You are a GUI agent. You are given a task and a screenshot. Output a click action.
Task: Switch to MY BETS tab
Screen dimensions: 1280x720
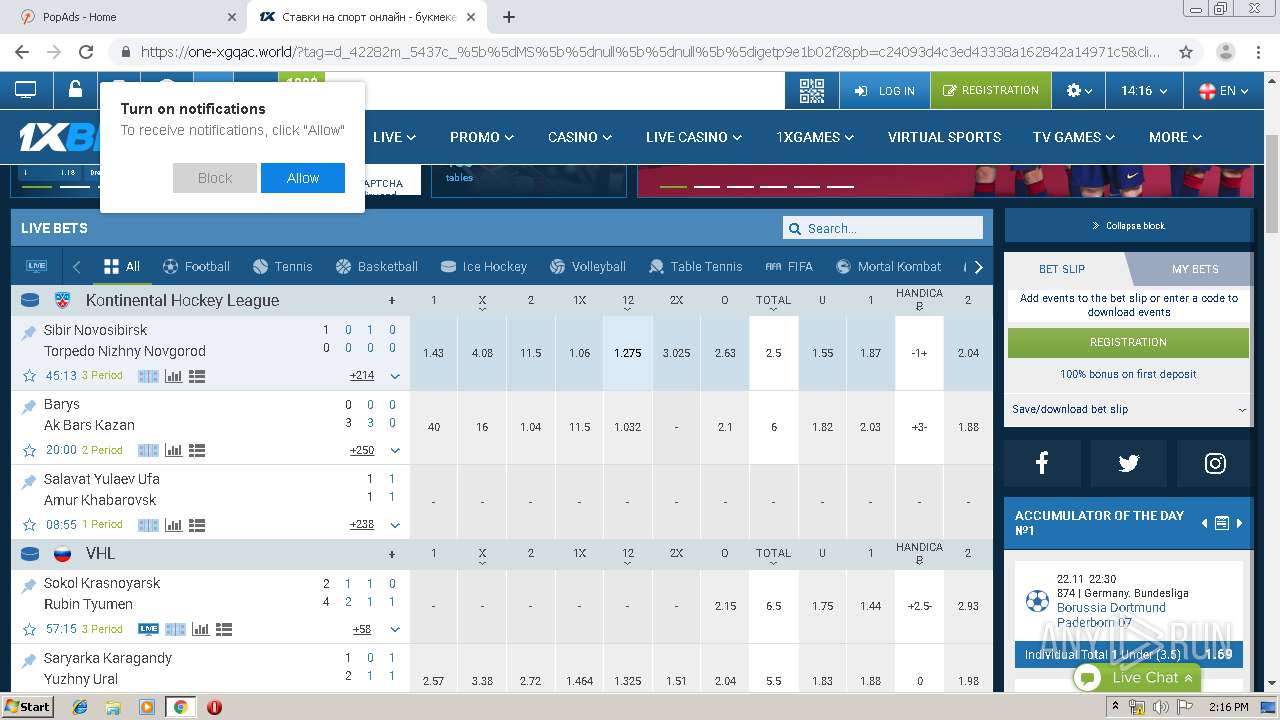(x=1195, y=269)
